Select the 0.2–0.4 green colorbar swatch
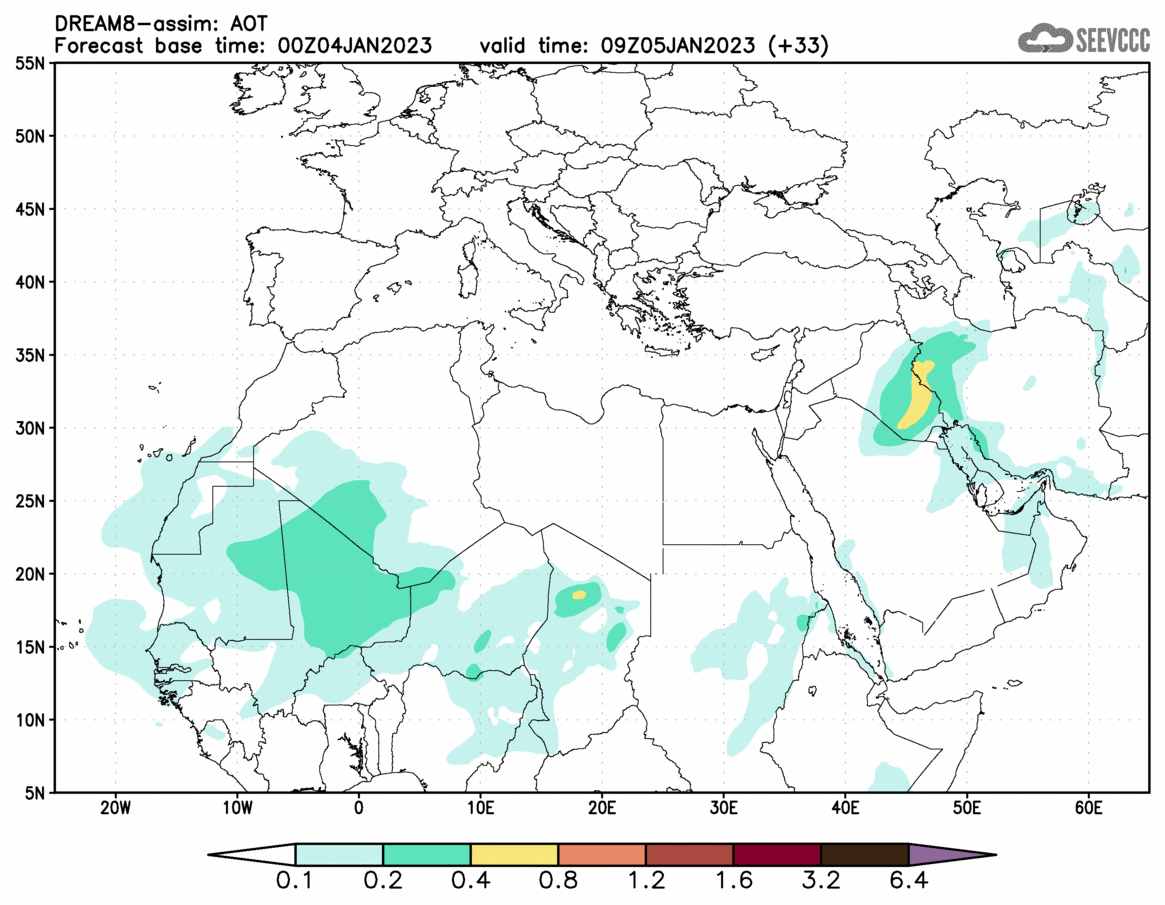Screen dimensions: 1165x905 pyautogui.click(x=426, y=854)
